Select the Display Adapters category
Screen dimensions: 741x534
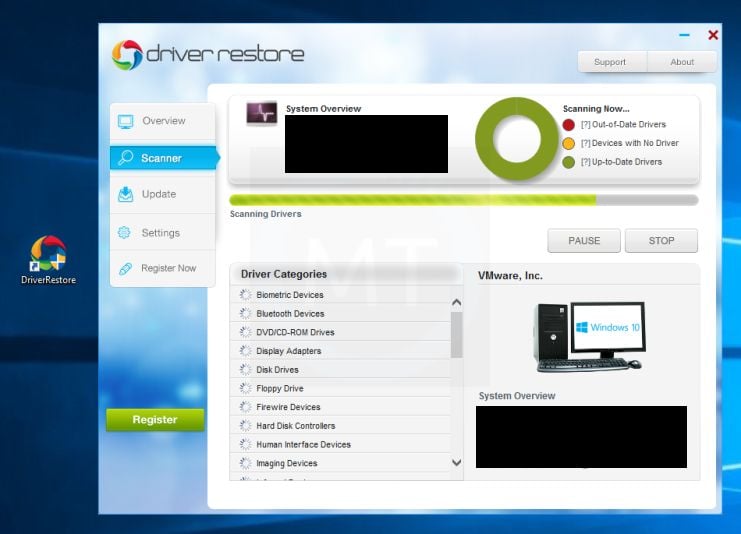click(x=340, y=351)
